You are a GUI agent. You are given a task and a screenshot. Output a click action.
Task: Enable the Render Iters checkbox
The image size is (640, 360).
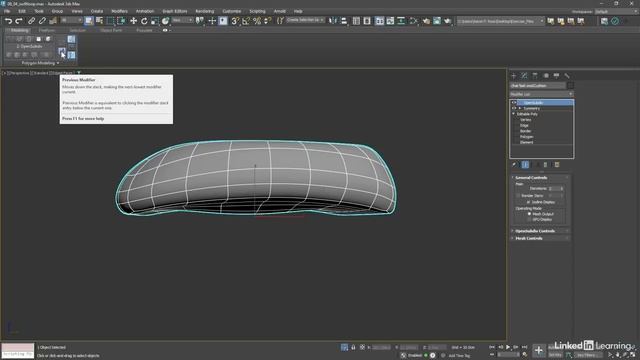coord(518,196)
